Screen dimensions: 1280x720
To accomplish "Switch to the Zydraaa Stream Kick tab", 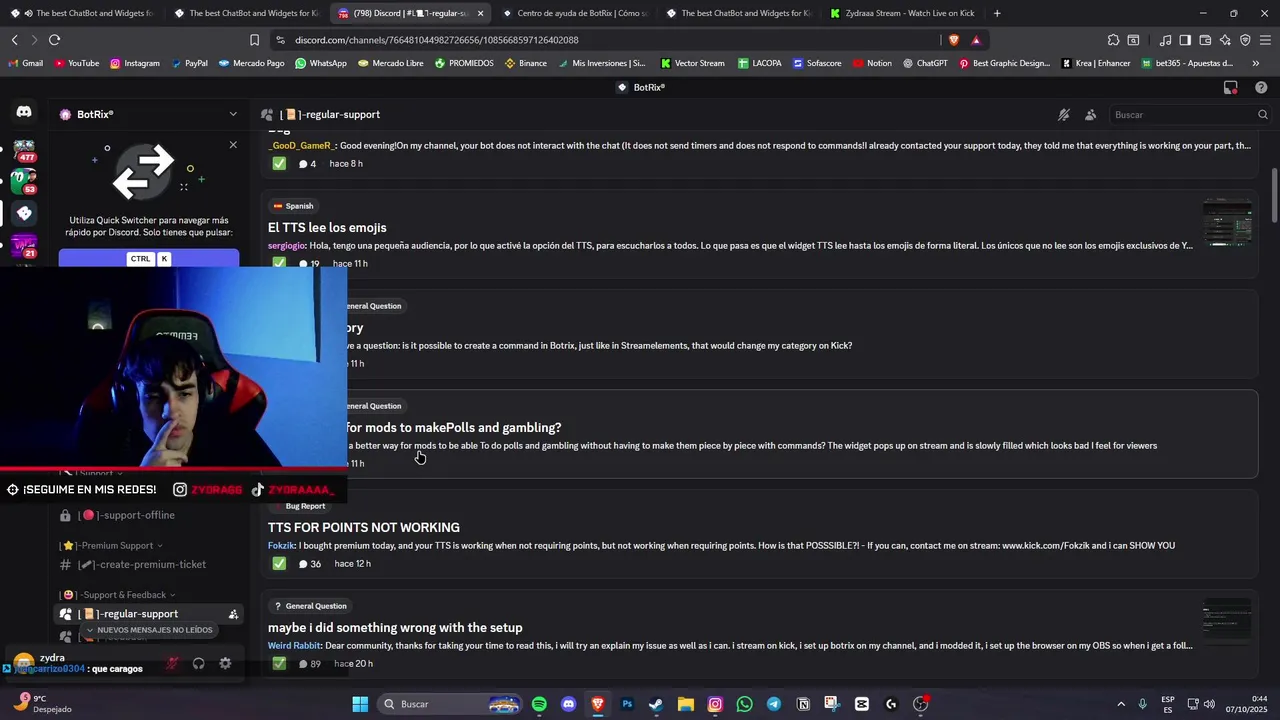I will click(900, 13).
